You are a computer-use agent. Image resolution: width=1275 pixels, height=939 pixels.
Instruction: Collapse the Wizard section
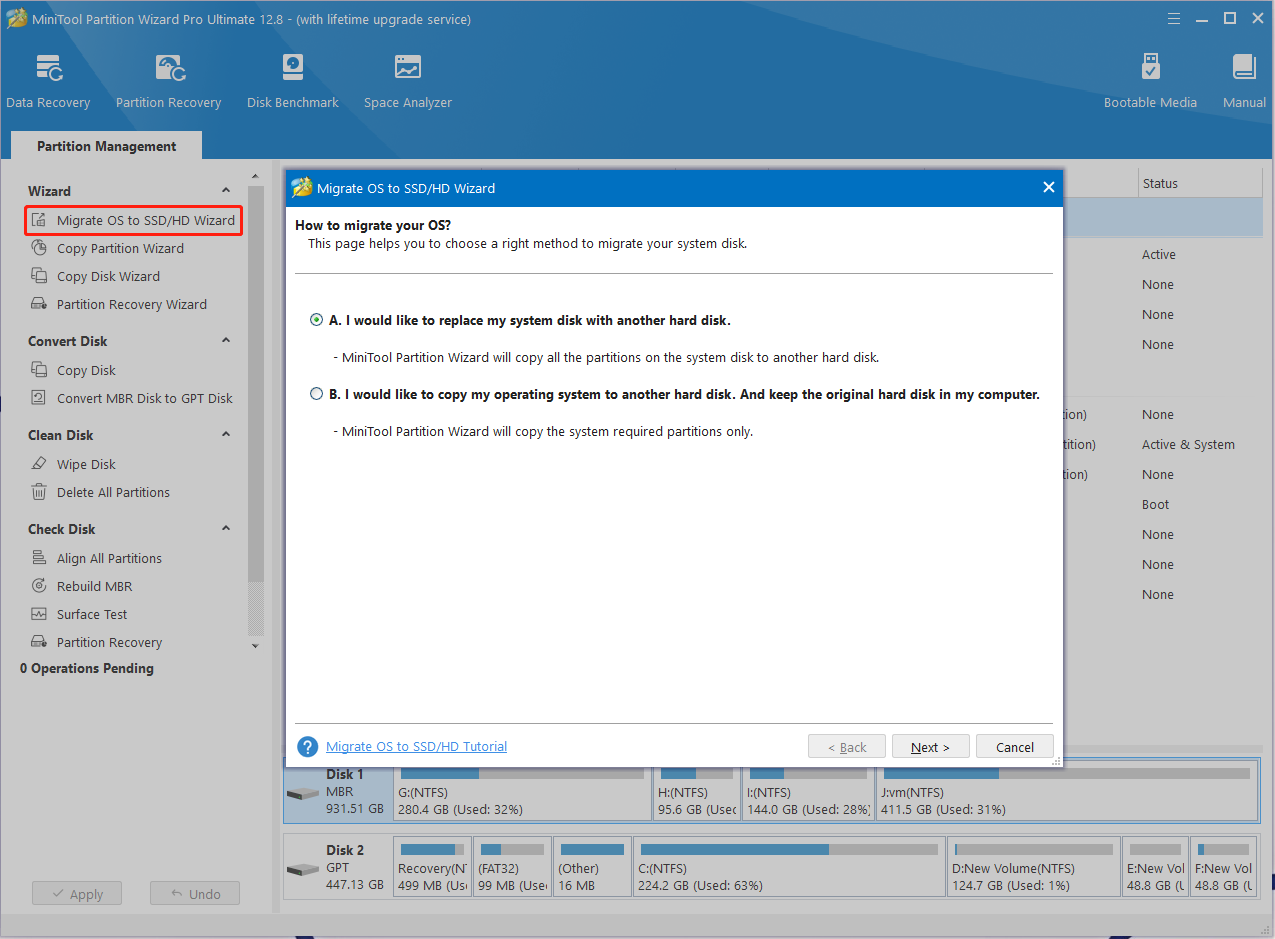[x=226, y=190]
